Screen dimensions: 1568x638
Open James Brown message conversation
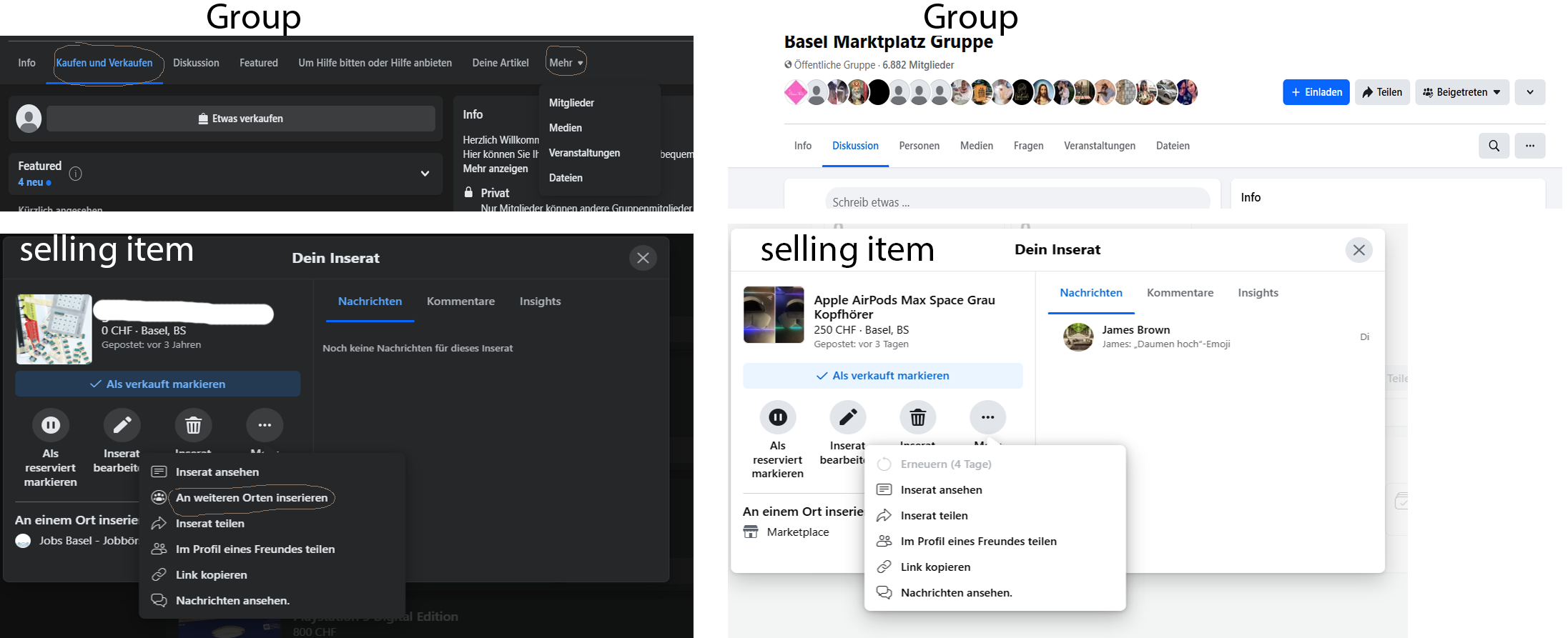pyautogui.click(x=1216, y=337)
